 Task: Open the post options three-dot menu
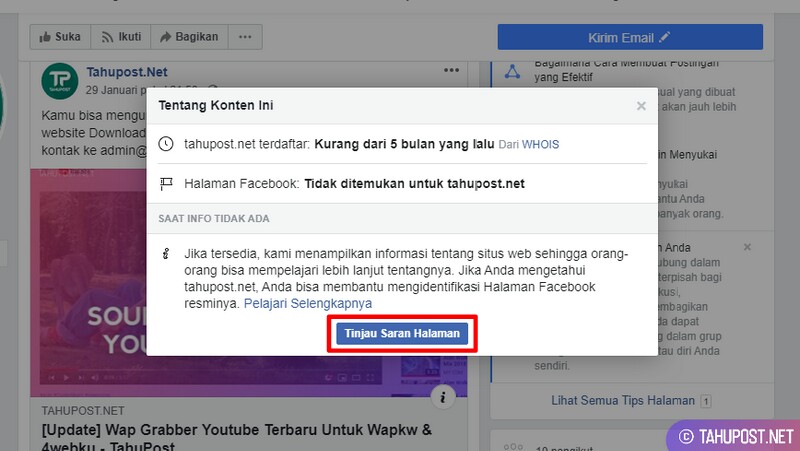point(452,70)
